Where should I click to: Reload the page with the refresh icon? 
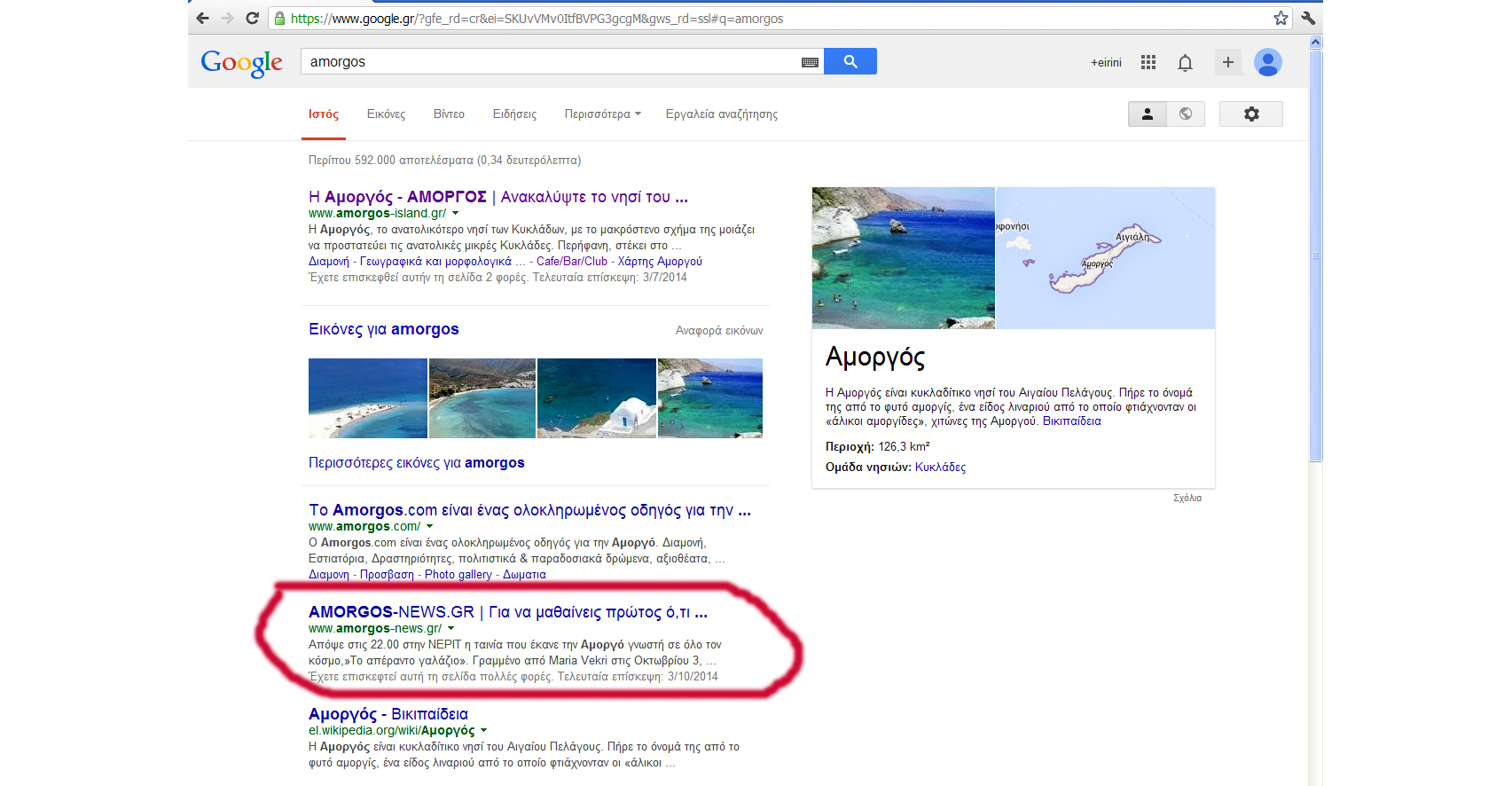pyautogui.click(x=252, y=18)
